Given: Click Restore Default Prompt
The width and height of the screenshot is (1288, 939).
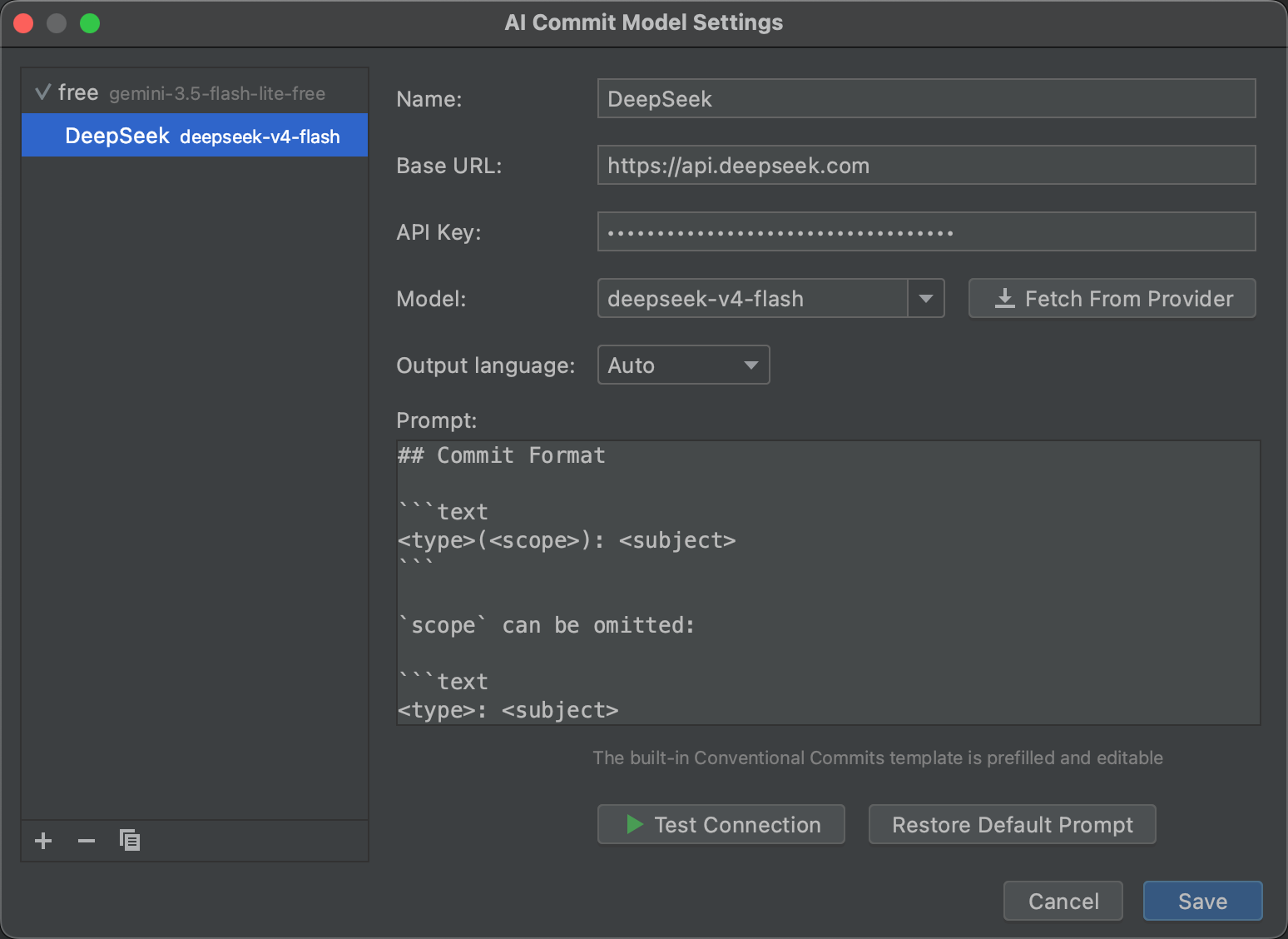Looking at the screenshot, I should [1013, 824].
